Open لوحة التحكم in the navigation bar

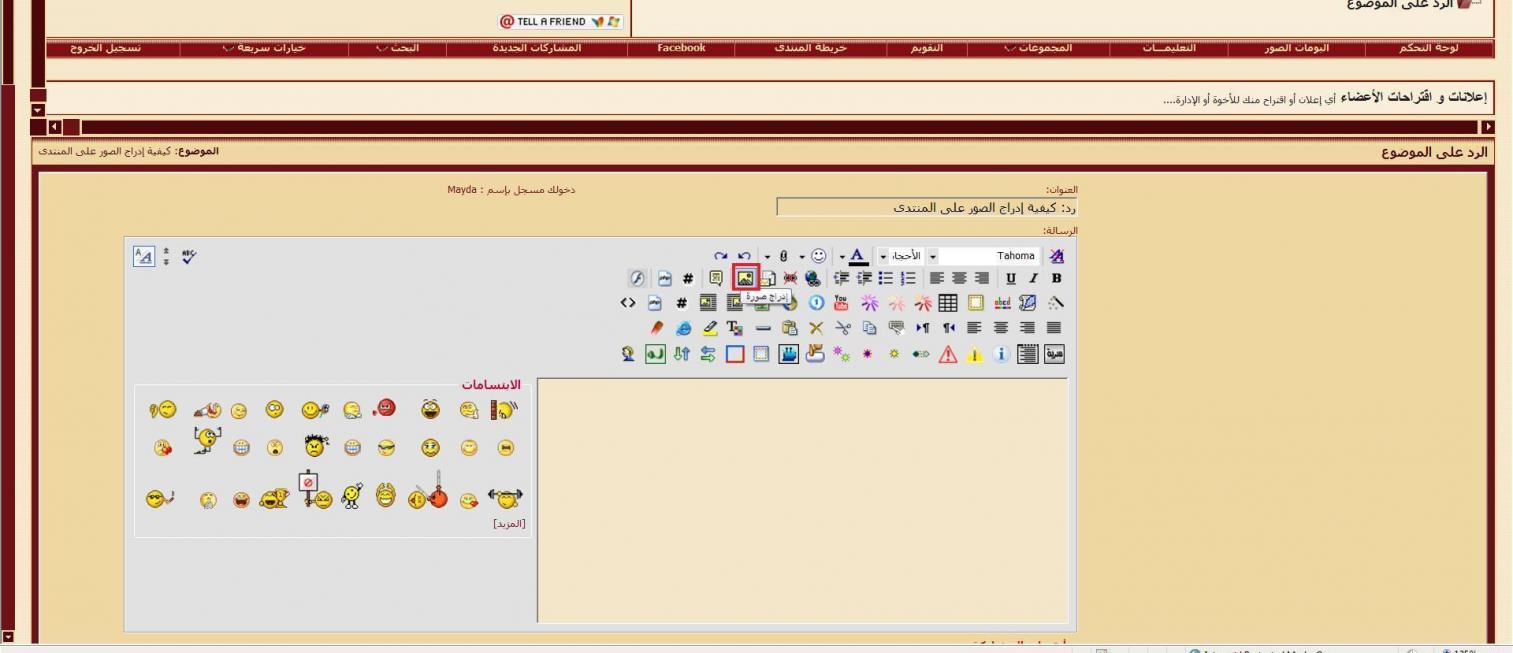[x=1428, y=48]
